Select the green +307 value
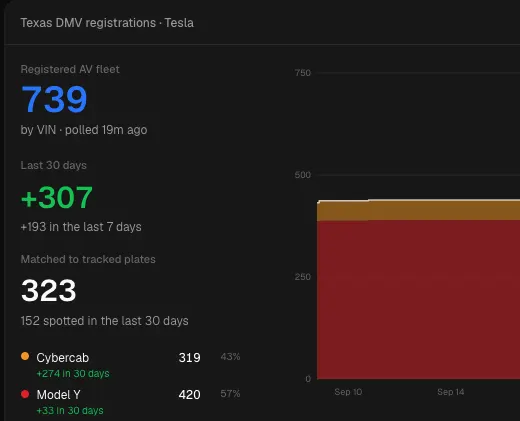The height and width of the screenshot is (421, 520). click(57, 197)
